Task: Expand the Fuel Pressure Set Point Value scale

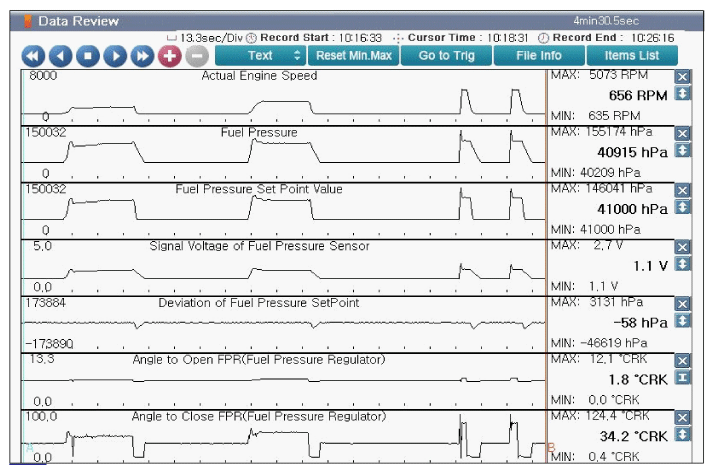Action: click(x=683, y=208)
